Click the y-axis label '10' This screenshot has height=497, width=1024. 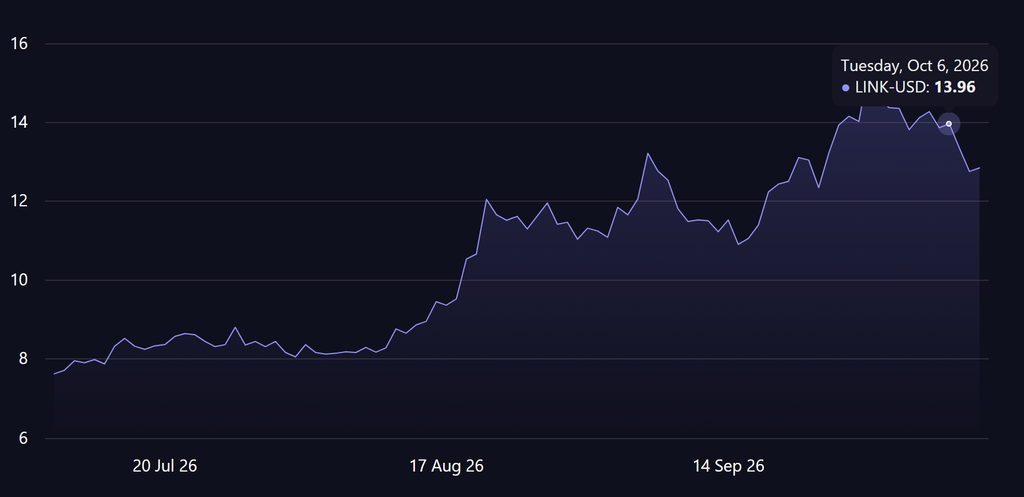point(19,281)
